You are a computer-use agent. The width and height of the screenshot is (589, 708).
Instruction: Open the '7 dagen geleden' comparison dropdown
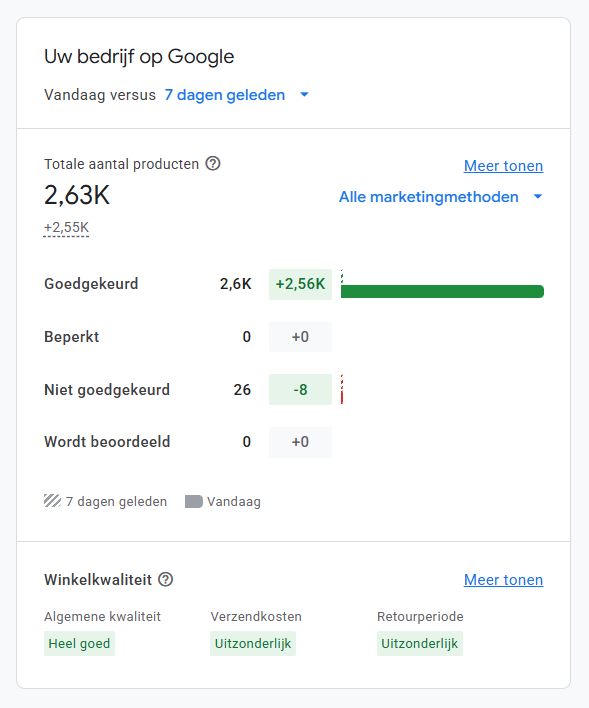(x=237, y=95)
